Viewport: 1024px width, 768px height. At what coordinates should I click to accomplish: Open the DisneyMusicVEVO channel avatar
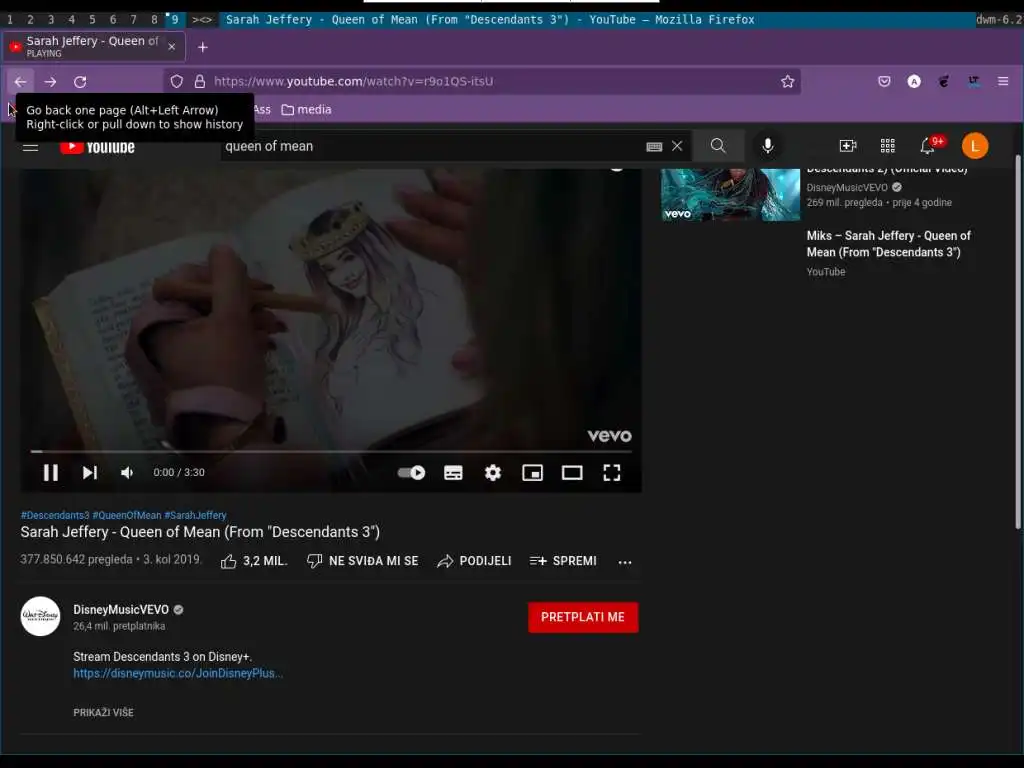click(40, 616)
